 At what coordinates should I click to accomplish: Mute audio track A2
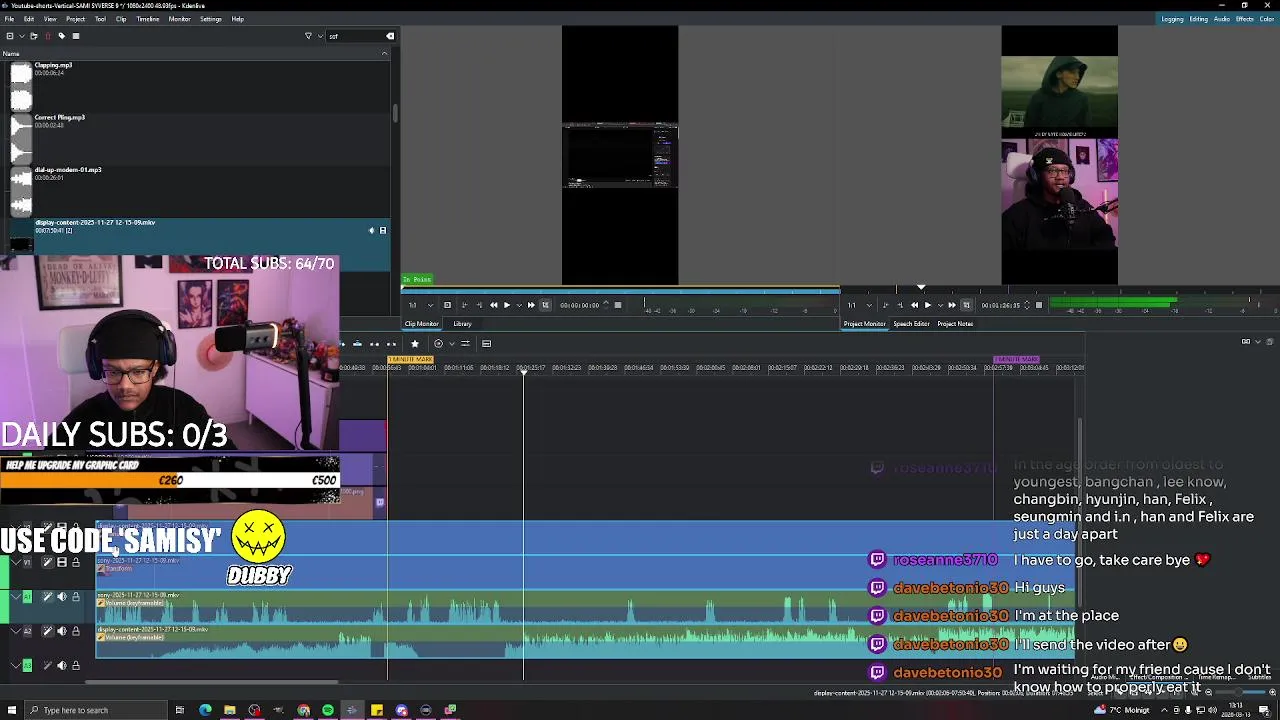[62, 631]
